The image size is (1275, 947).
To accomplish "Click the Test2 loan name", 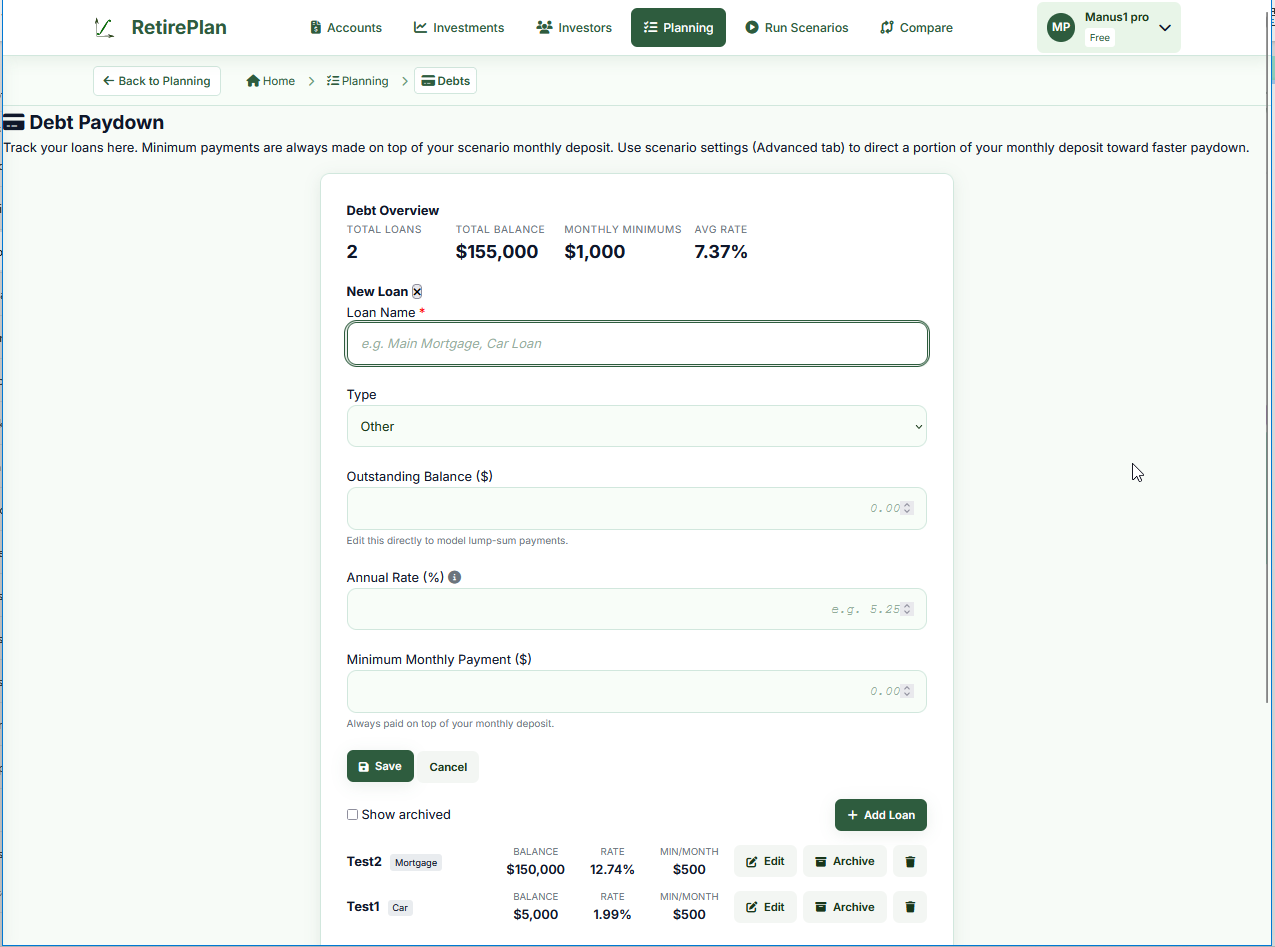I will click(x=364, y=861).
